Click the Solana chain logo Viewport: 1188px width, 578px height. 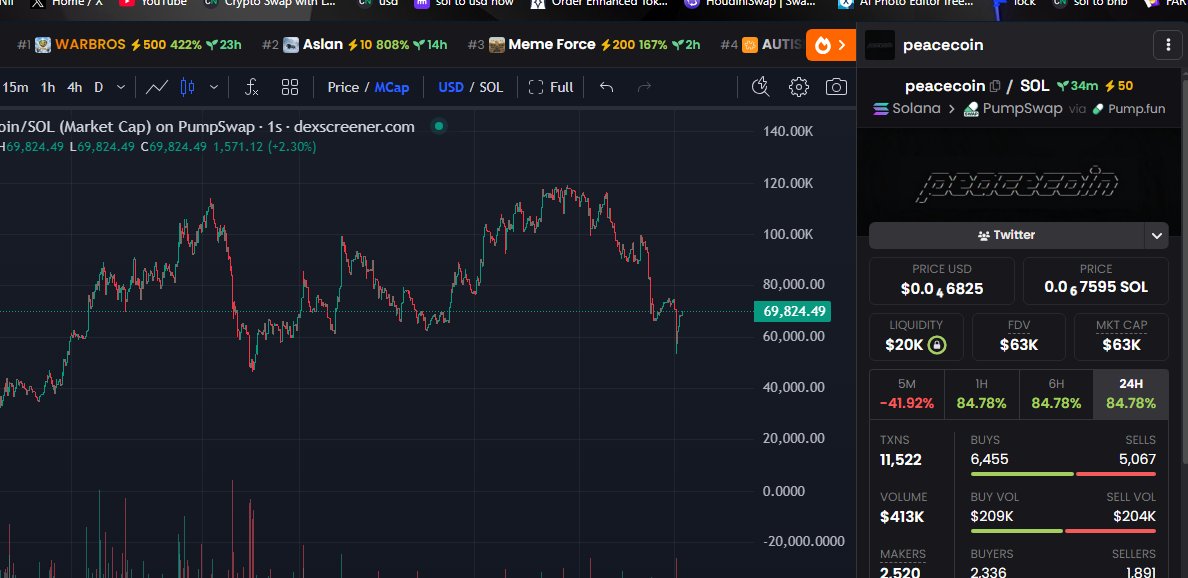point(880,108)
